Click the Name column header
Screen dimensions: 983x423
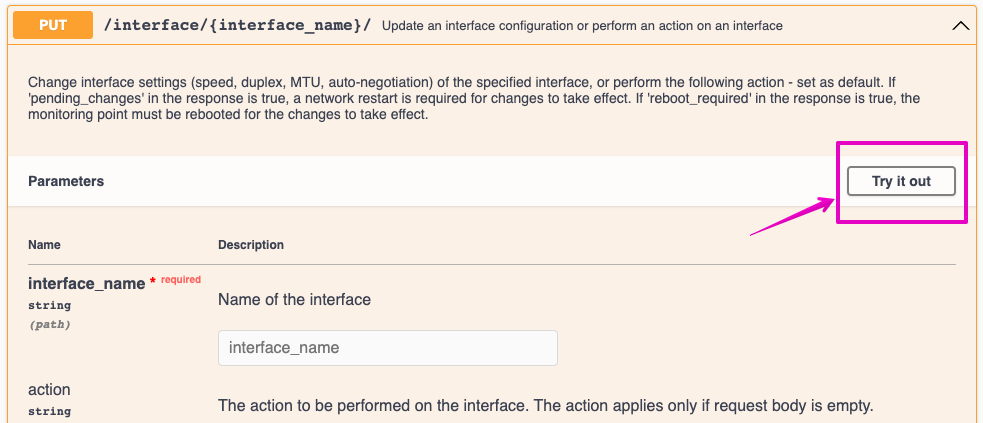(x=44, y=245)
